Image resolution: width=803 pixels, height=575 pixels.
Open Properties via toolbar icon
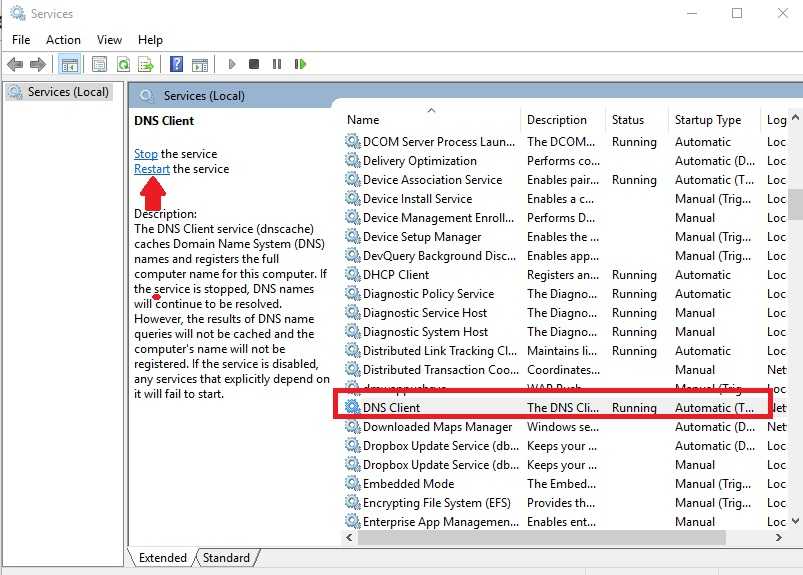tap(99, 65)
